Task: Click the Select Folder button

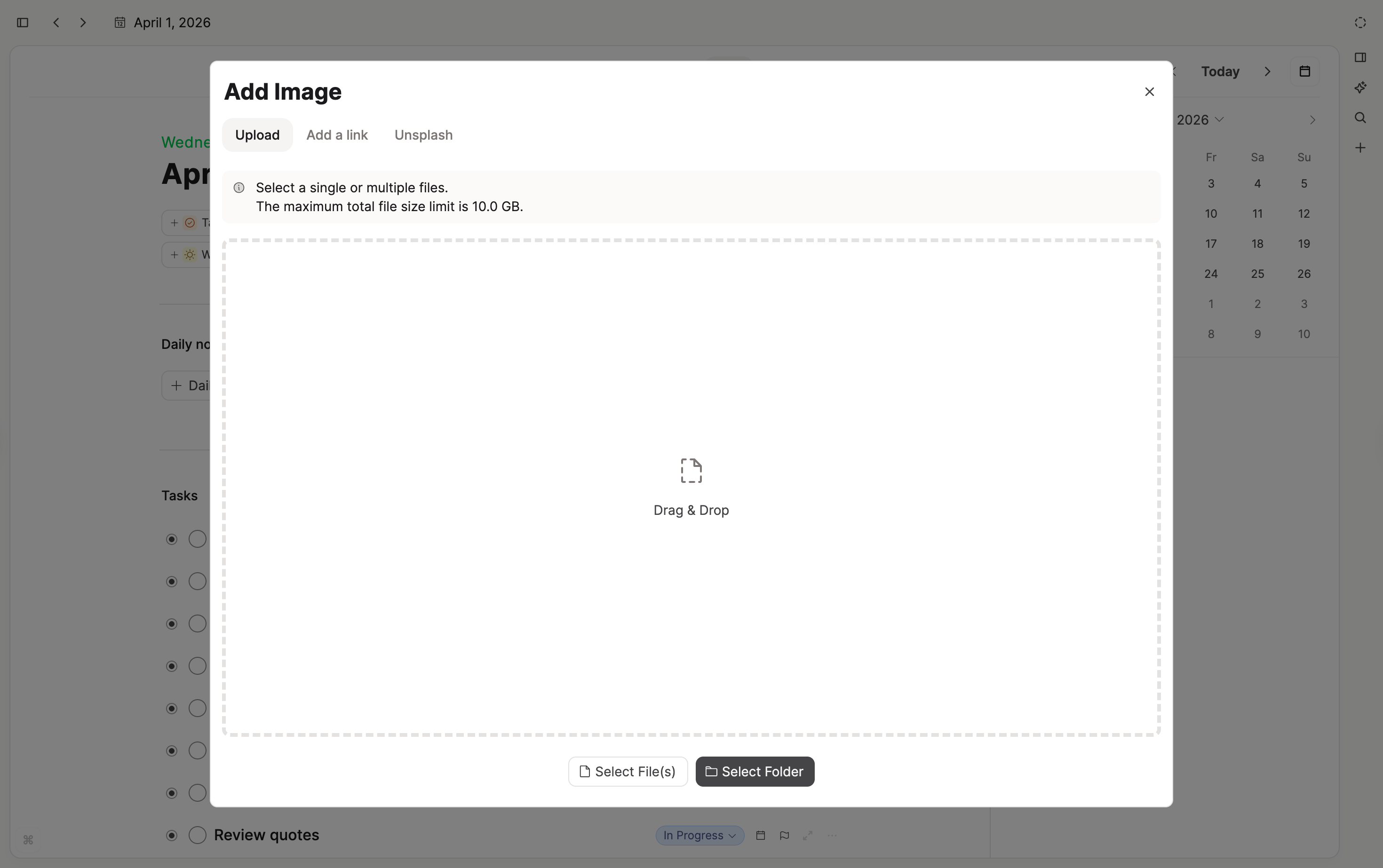Action: tap(755, 771)
